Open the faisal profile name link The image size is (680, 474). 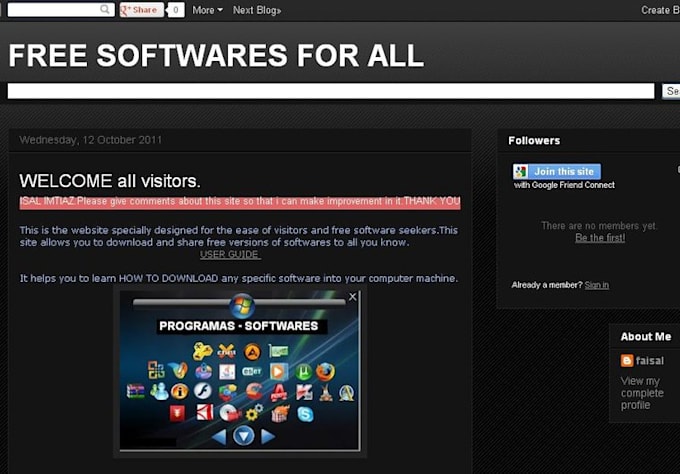click(x=650, y=360)
